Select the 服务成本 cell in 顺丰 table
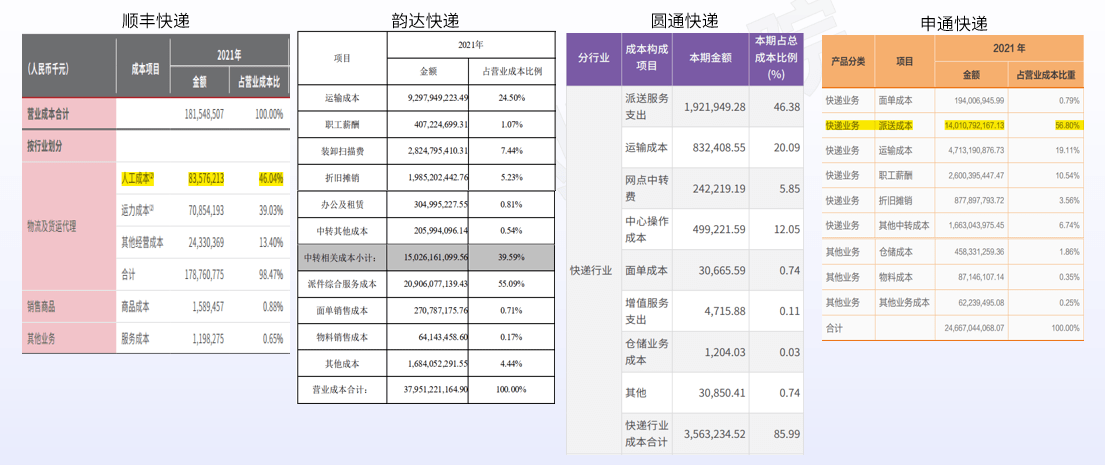Viewport: 1105px width, 465px height. (135, 339)
